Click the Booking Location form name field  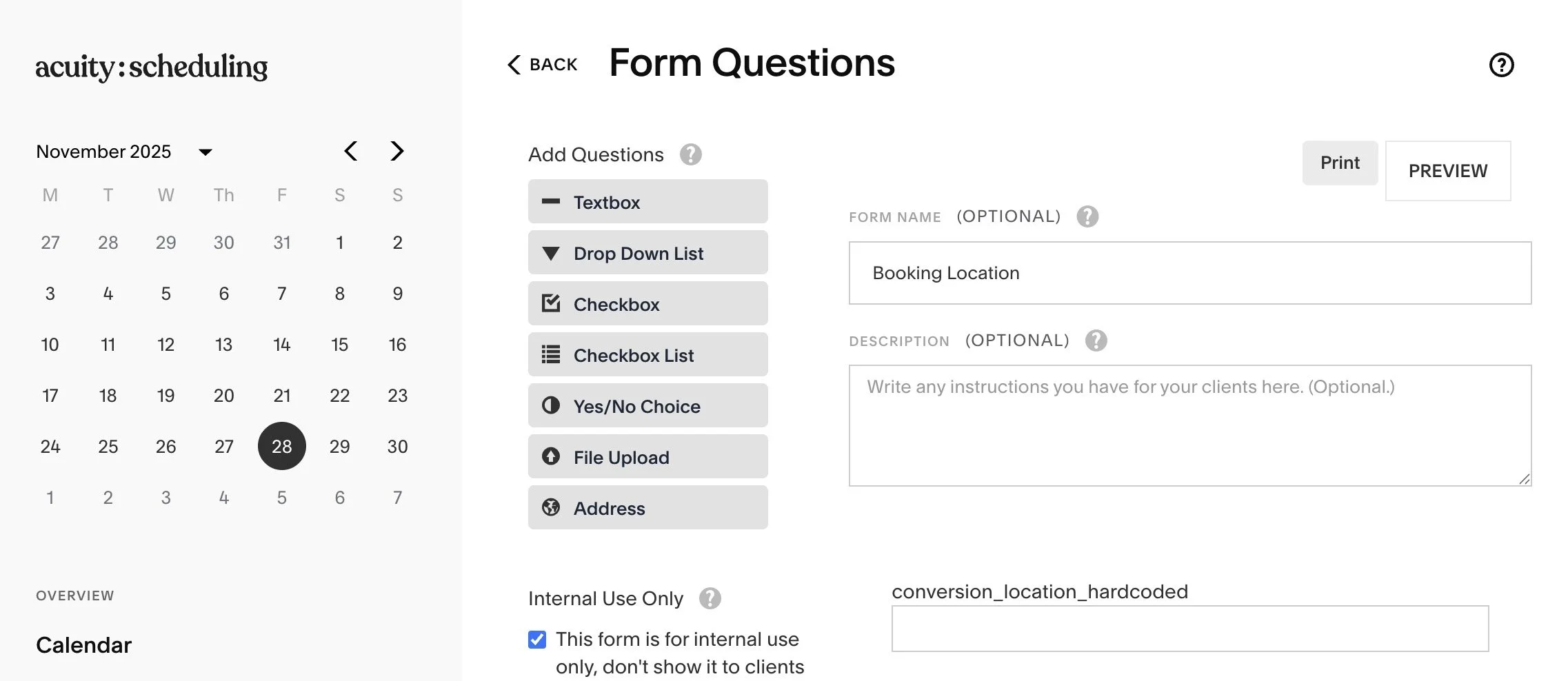pyautogui.click(x=1190, y=273)
